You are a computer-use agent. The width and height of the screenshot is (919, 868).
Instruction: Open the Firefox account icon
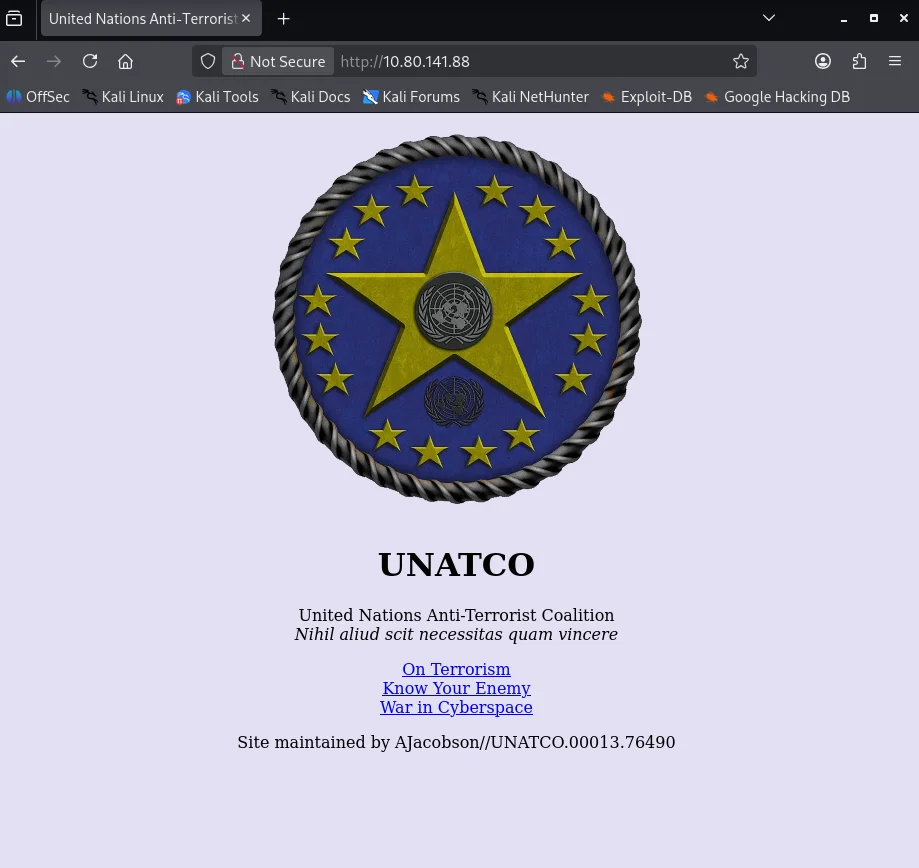(823, 61)
